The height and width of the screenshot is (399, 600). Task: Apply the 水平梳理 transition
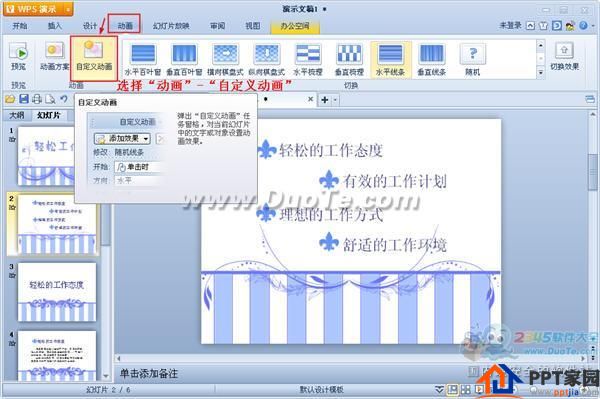[308, 59]
